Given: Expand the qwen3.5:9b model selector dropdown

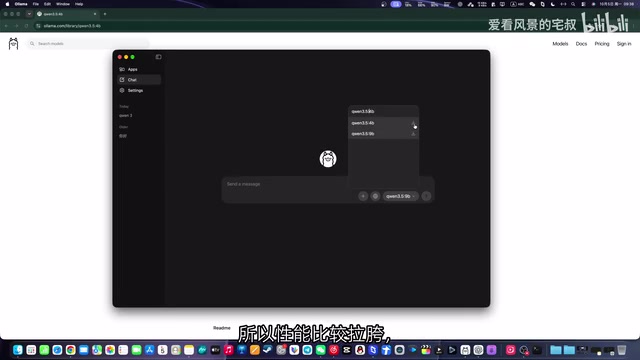Looking at the screenshot, I should (400, 196).
